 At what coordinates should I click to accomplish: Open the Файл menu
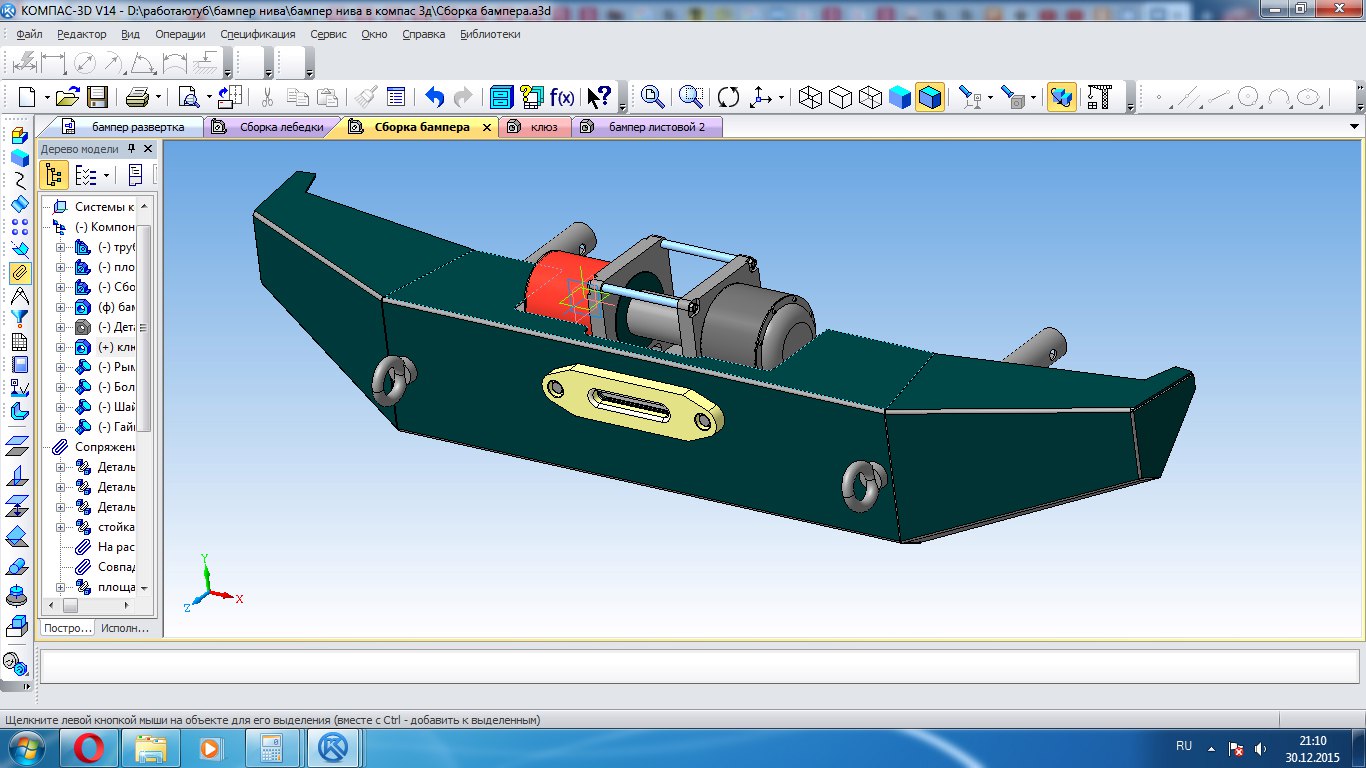29,34
